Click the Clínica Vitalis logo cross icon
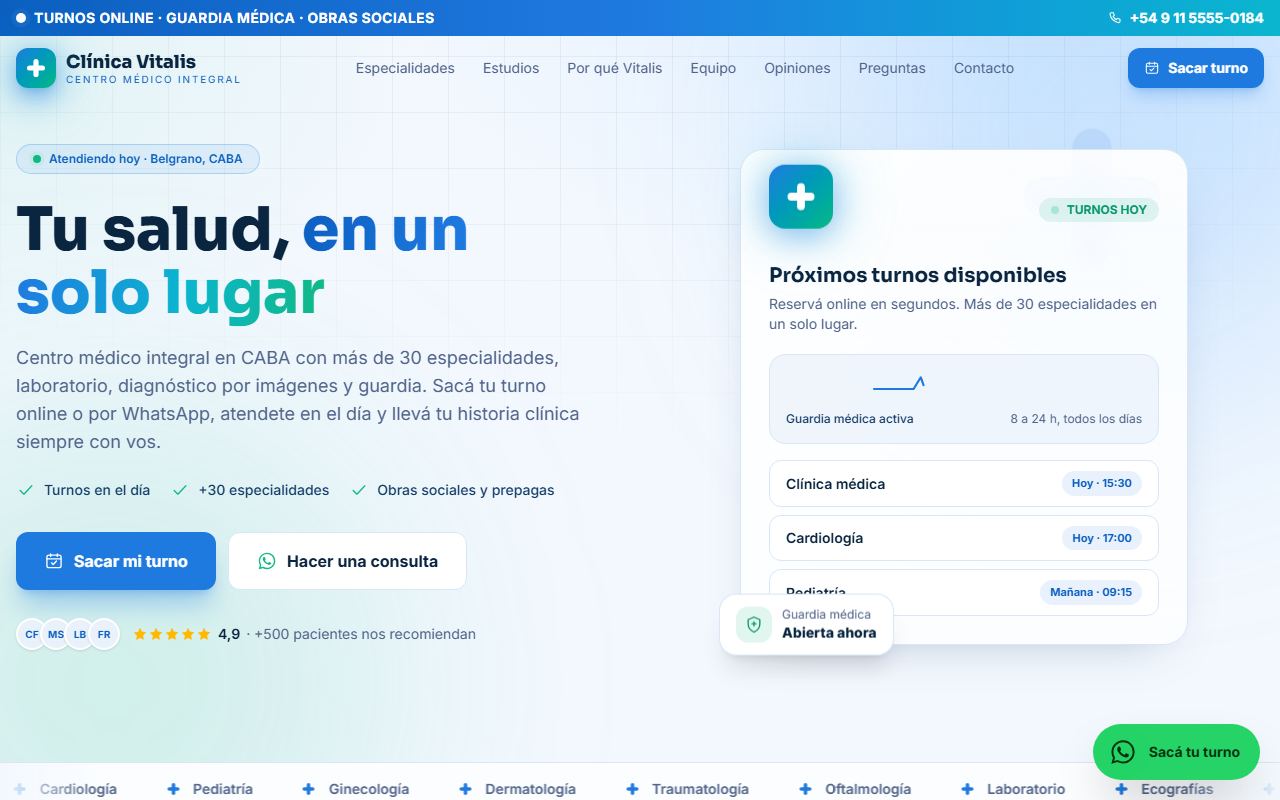The width and height of the screenshot is (1280, 800). 36,68
